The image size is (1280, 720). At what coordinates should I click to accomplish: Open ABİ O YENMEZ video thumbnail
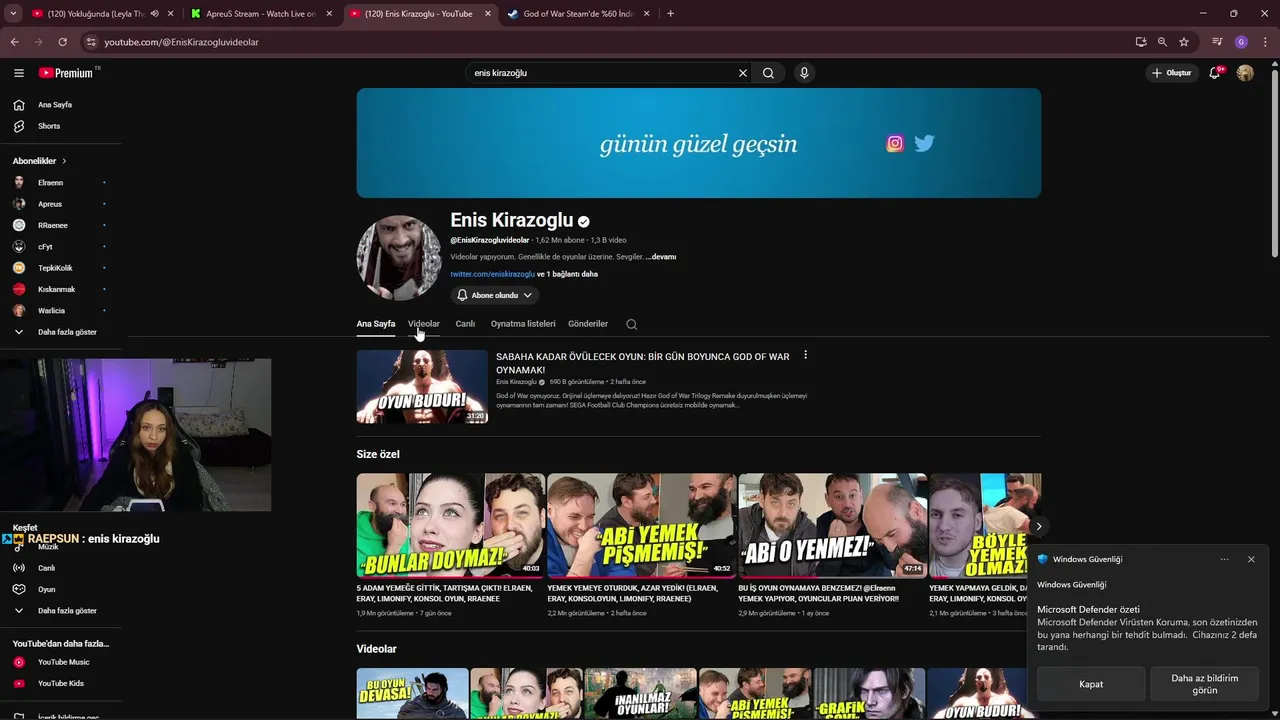(x=832, y=525)
